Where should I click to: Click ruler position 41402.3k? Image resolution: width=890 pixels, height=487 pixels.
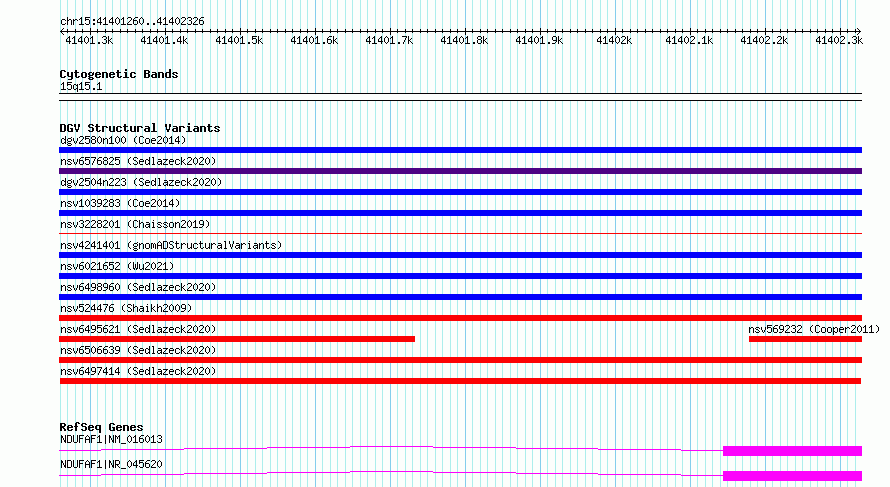pyautogui.click(x=839, y=40)
